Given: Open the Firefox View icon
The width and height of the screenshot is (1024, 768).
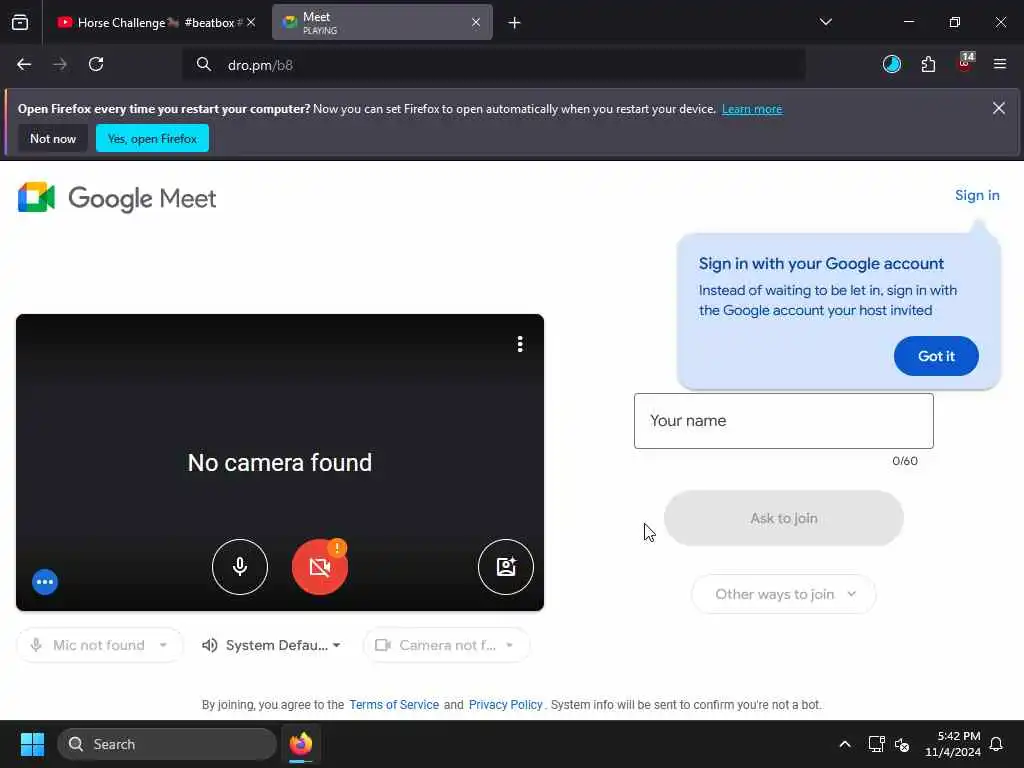Looking at the screenshot, I should pyautogui.click(x=20, y=23).
